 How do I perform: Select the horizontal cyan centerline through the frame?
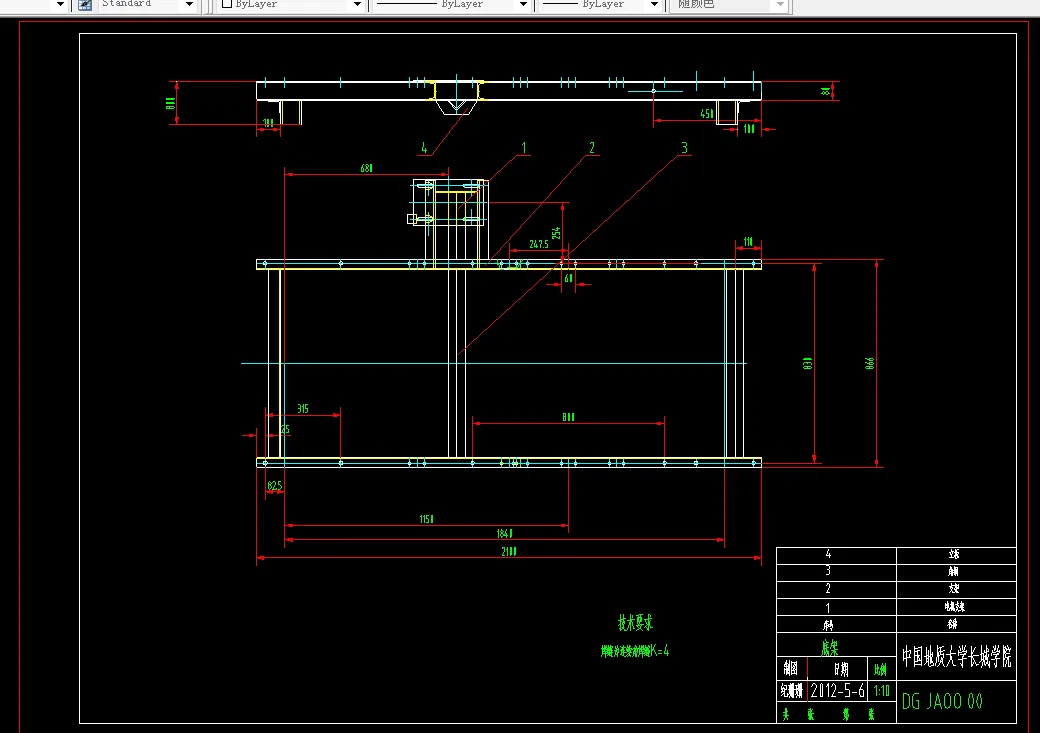tap(493, 364)
